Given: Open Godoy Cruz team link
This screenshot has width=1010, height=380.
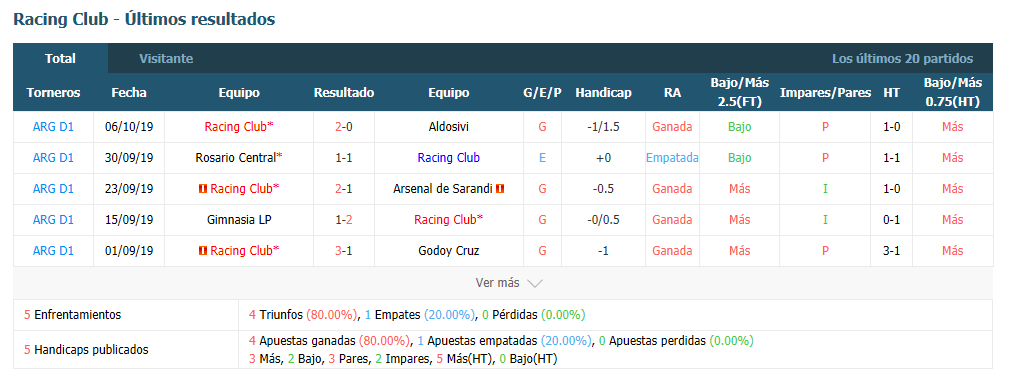Looking at the screenshot, I should [449, 251].
